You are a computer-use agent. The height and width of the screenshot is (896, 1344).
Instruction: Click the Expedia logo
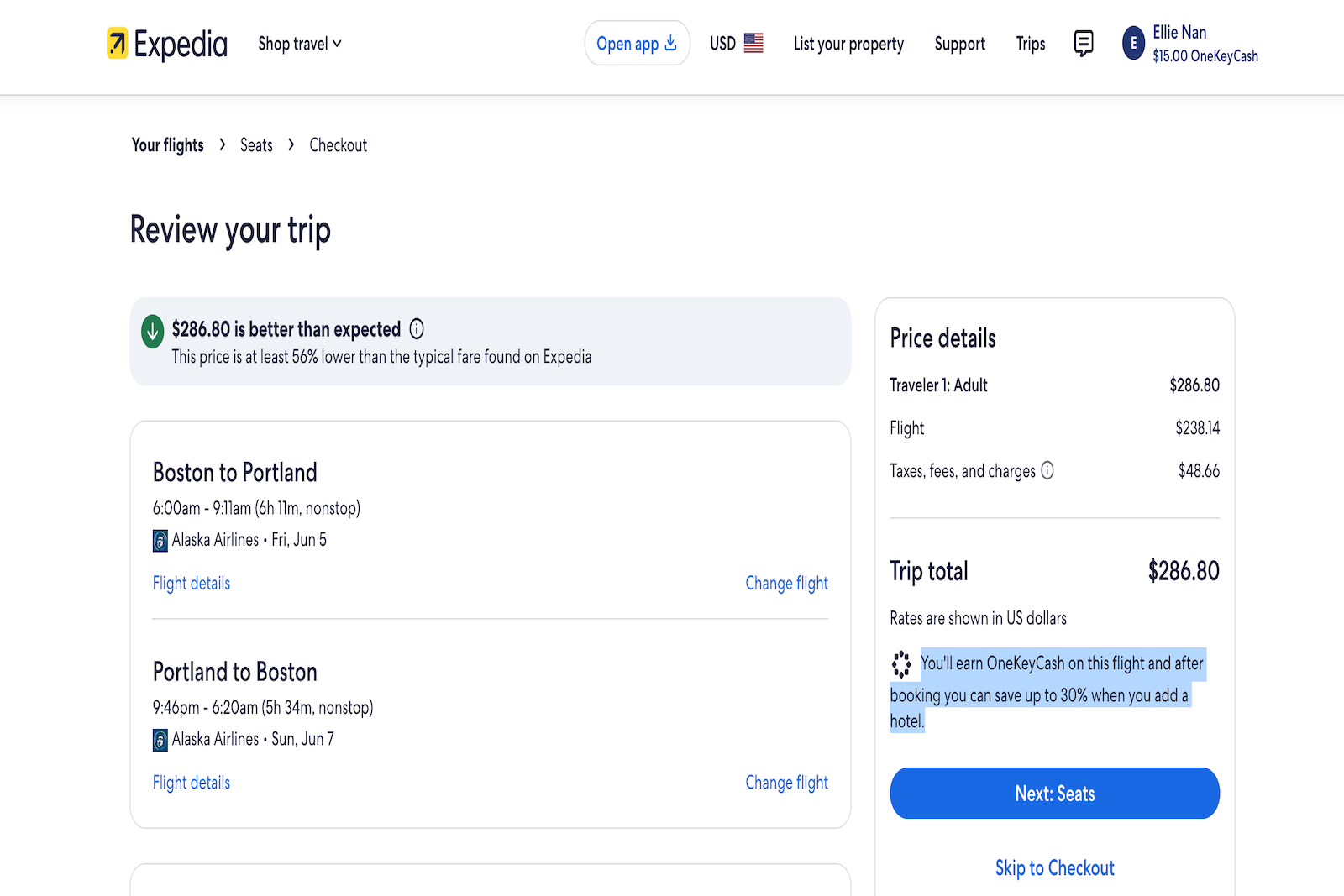pos(165,44)
